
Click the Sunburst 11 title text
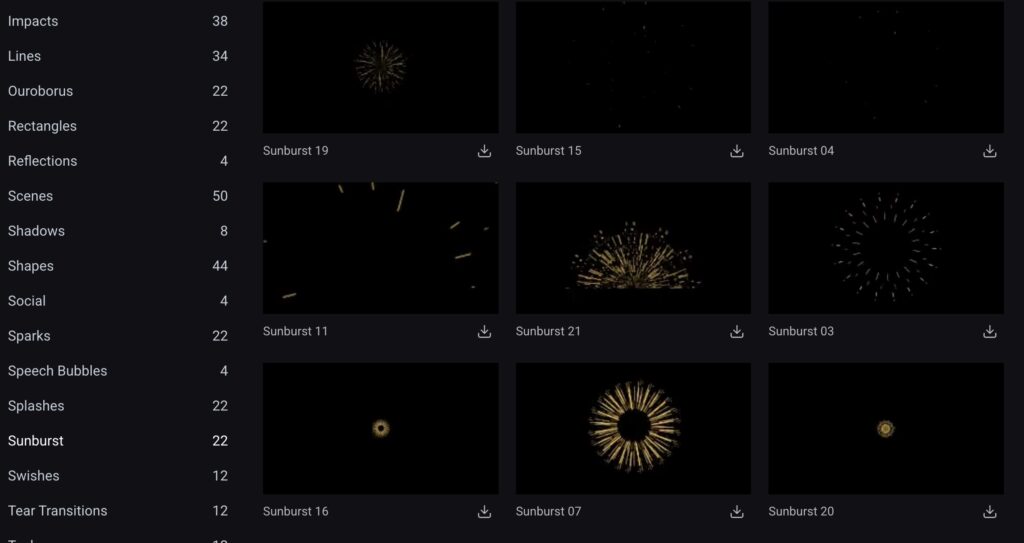295,331
